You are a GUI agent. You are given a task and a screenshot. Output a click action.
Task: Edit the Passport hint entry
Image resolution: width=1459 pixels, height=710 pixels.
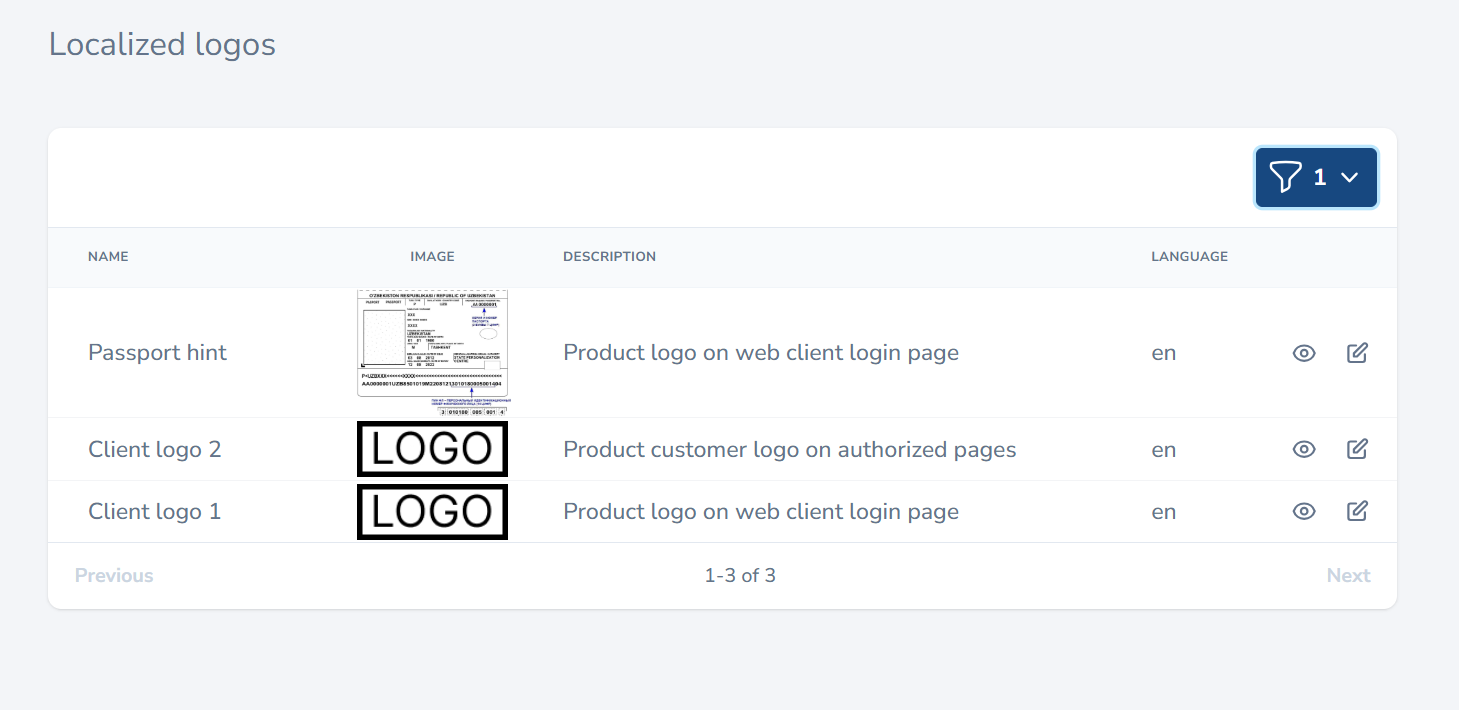click(1357, 353)
